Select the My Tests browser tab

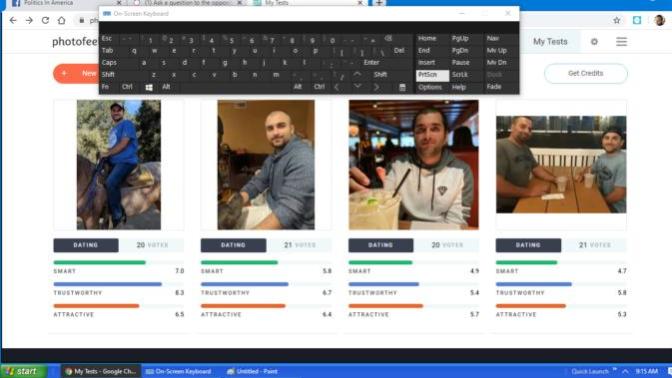[x=309, y=3]
